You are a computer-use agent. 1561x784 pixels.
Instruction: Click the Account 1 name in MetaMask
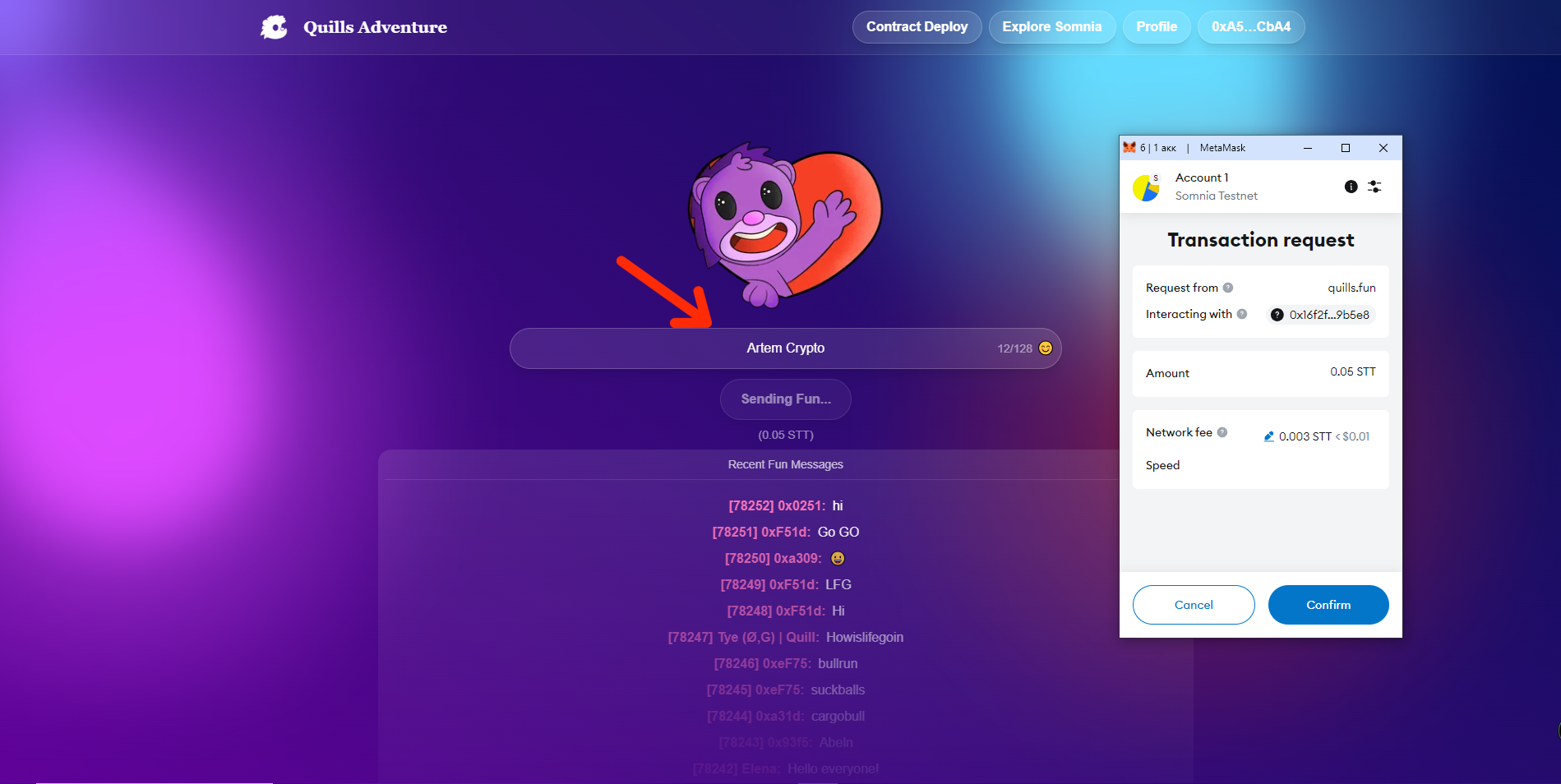(1202, 178)
